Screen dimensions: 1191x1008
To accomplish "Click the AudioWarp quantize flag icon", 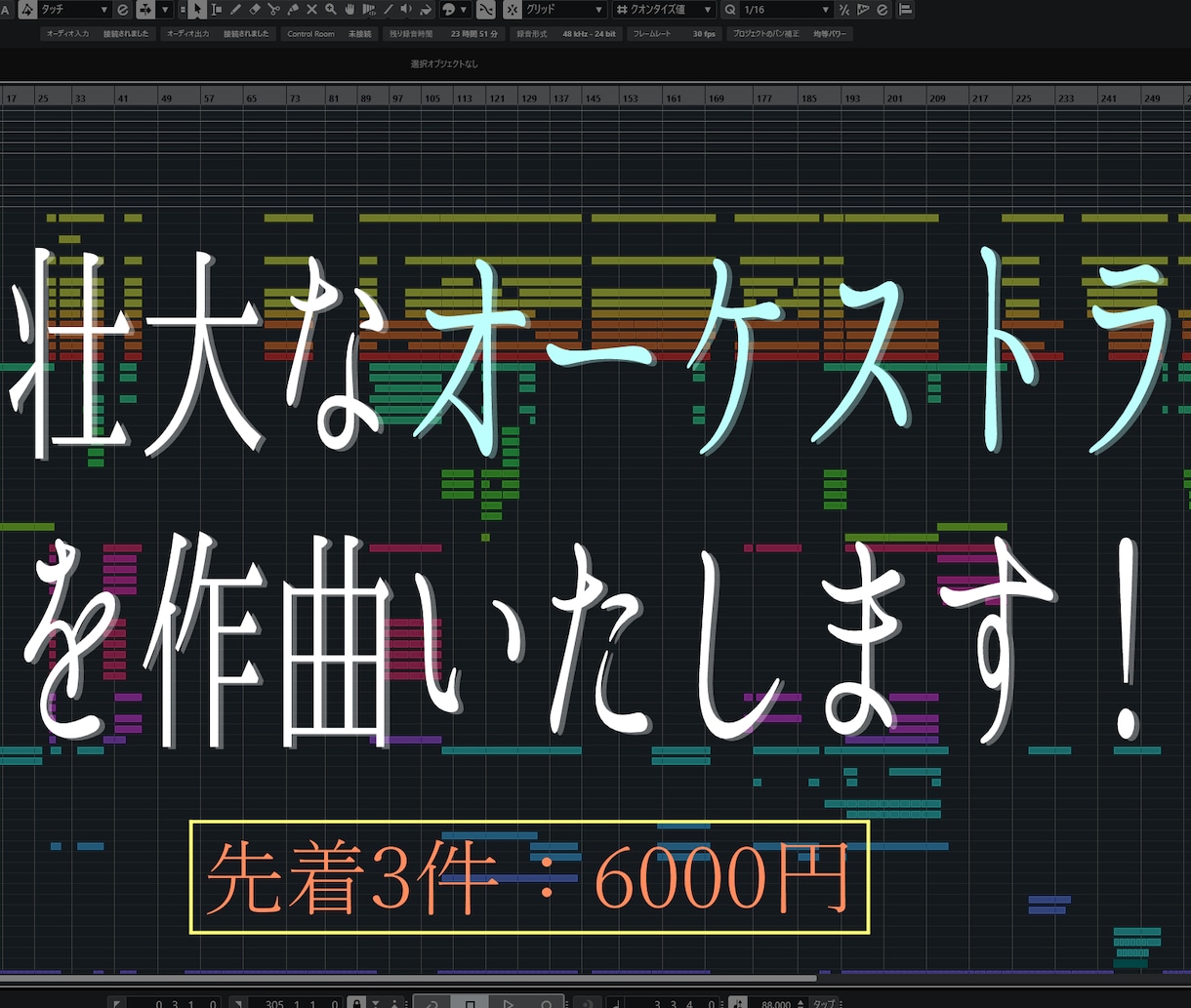I will [863, 10].
